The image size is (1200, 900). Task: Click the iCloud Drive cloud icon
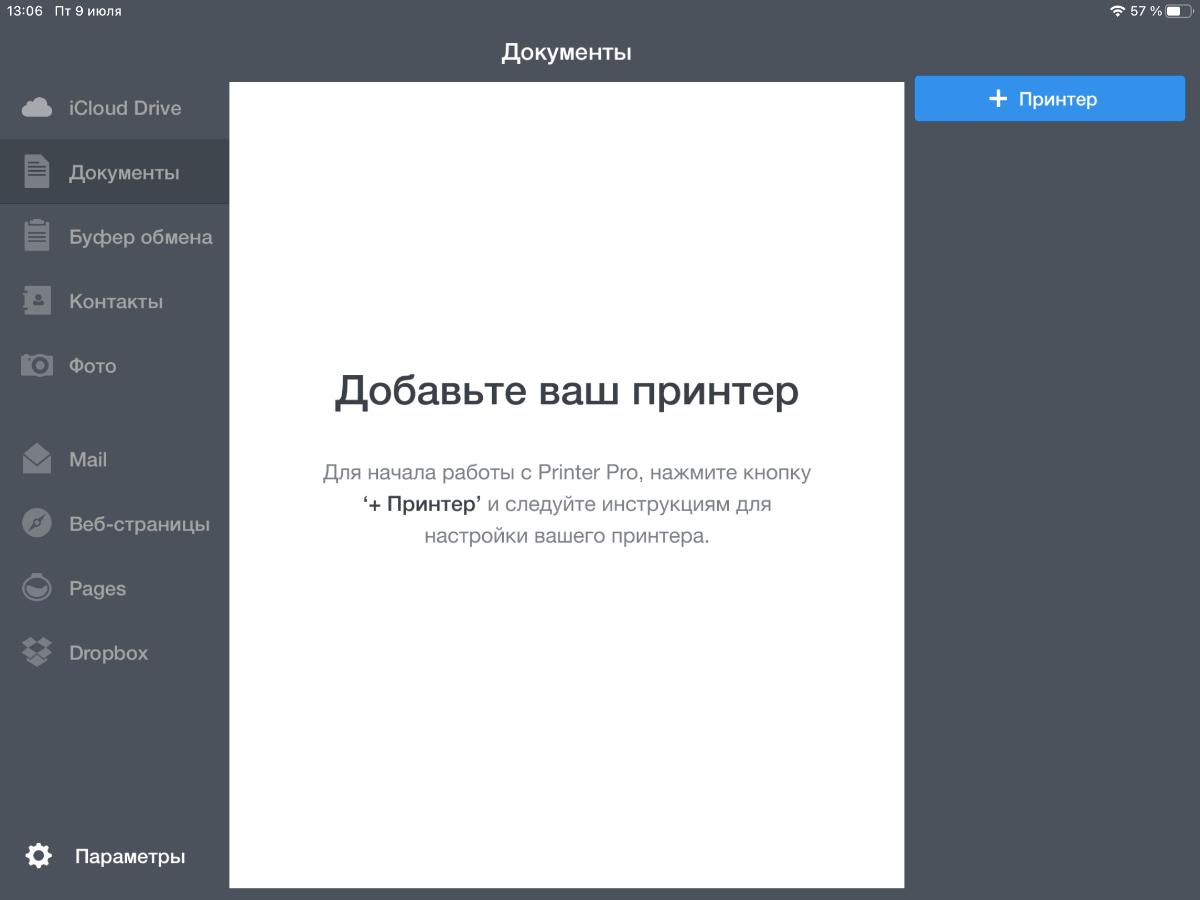(x=37, y=108)
